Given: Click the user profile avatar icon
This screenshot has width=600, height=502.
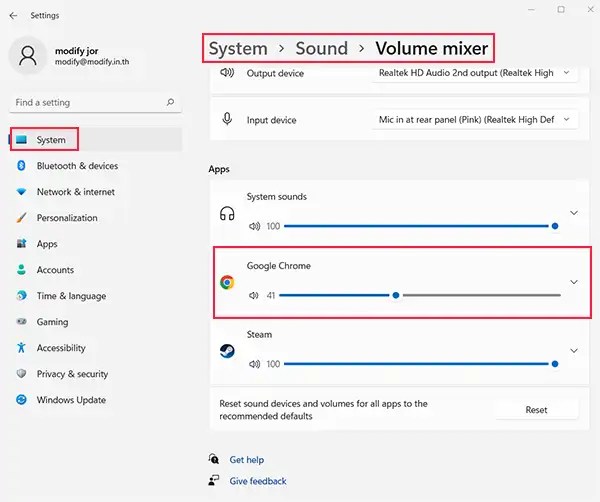Looking at the screenshot, I should pos(28,56).
